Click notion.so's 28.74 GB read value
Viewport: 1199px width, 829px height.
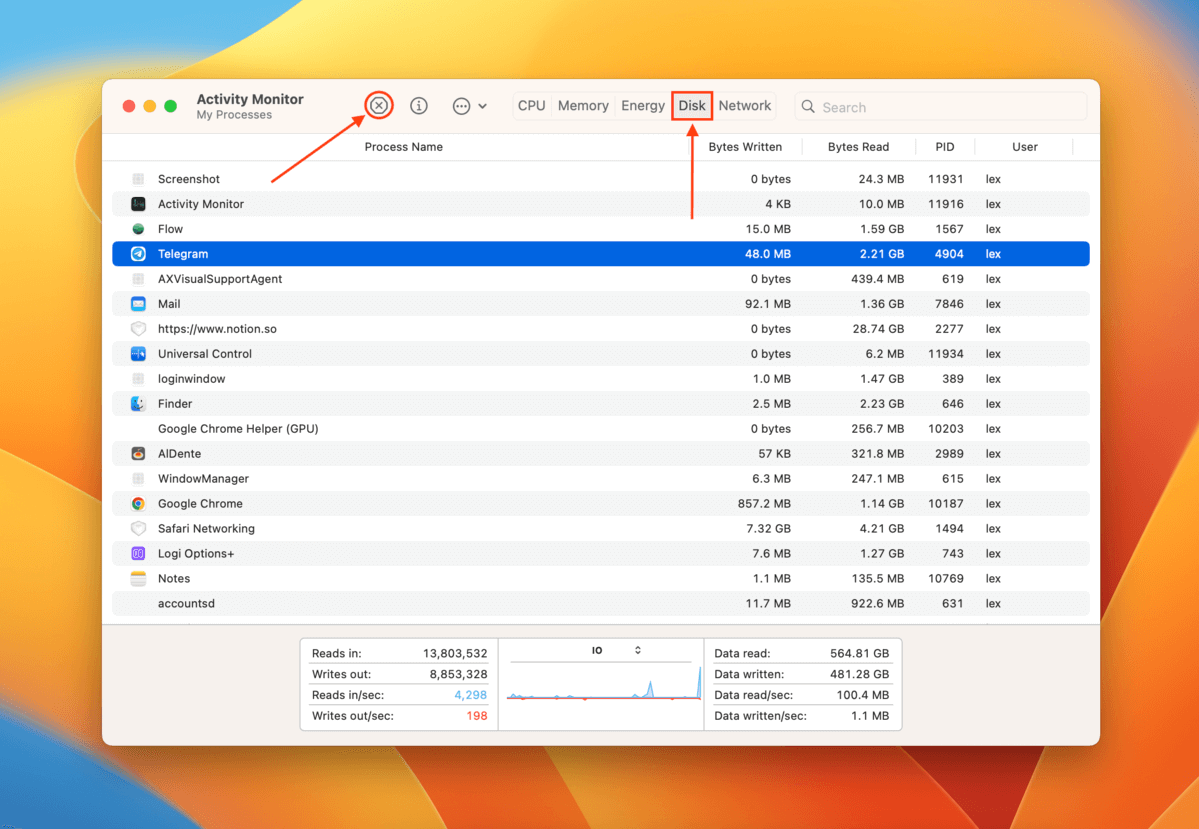[x=876, y=329]
